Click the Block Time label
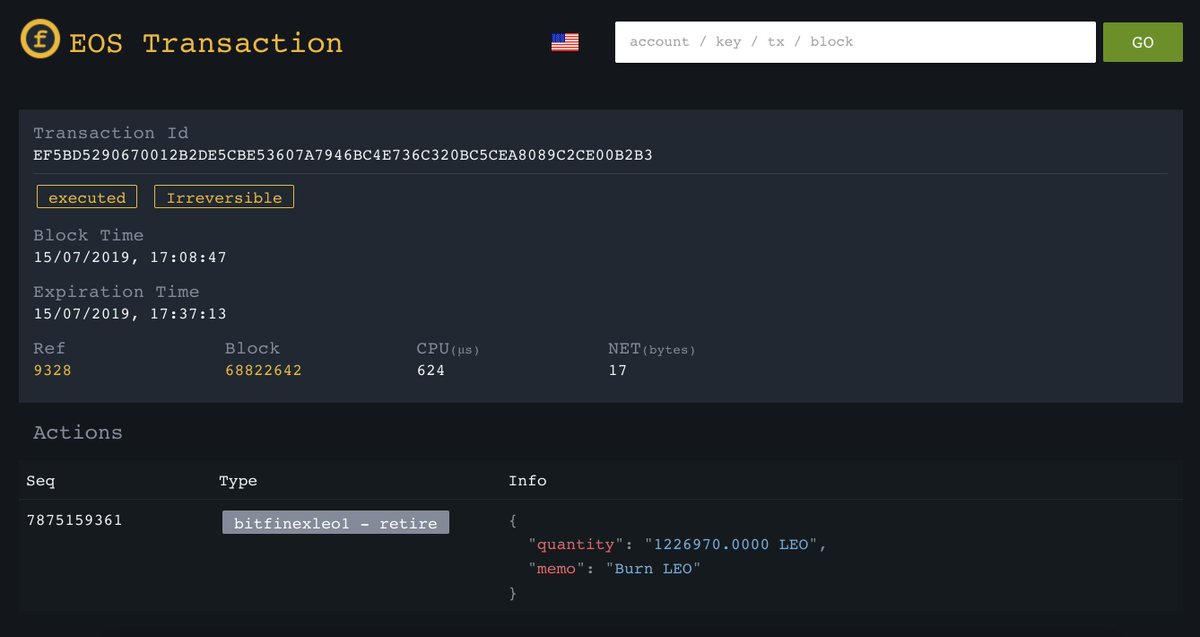Screen dimensions: 1200x637 coord(89,235)
